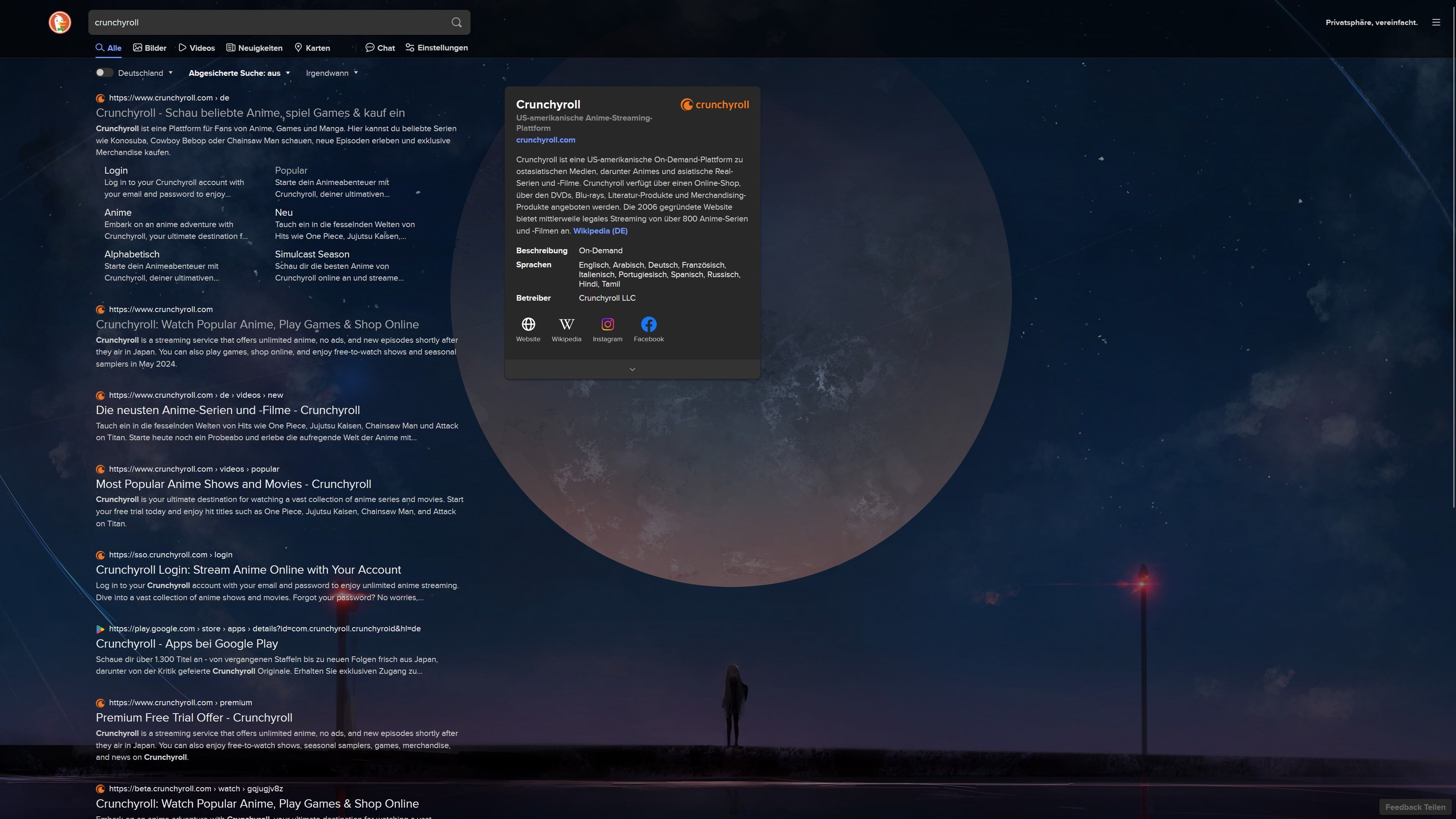Click favicon of the crunchyroll.com › de result
1456x819 pixels.
(100, 98)
